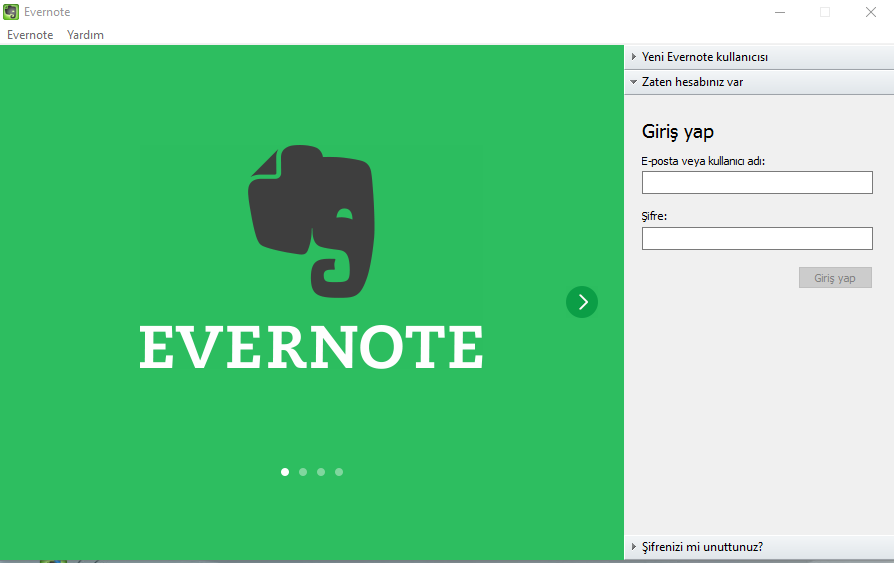Open the Evernote menu
894x563 pixels.
tap(30, 35)
